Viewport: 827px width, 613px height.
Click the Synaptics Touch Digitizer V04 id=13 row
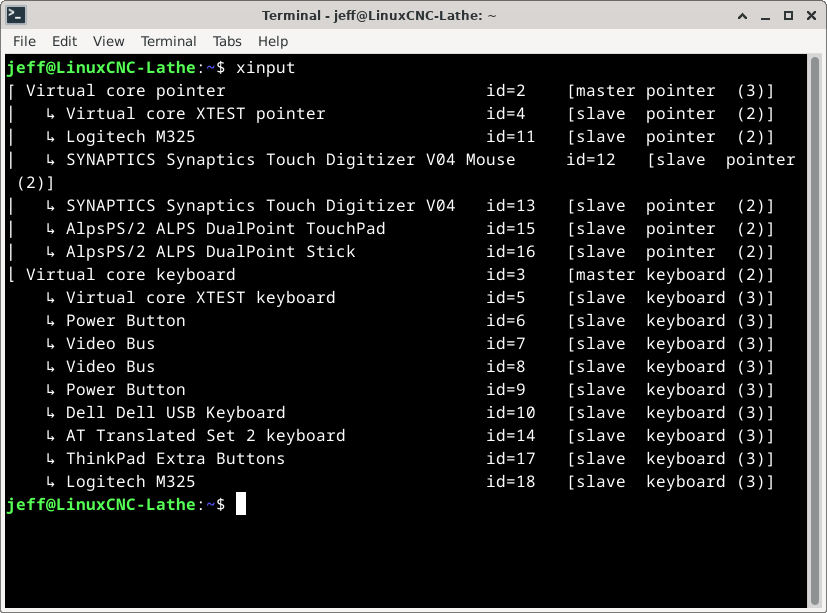point(391,206)
